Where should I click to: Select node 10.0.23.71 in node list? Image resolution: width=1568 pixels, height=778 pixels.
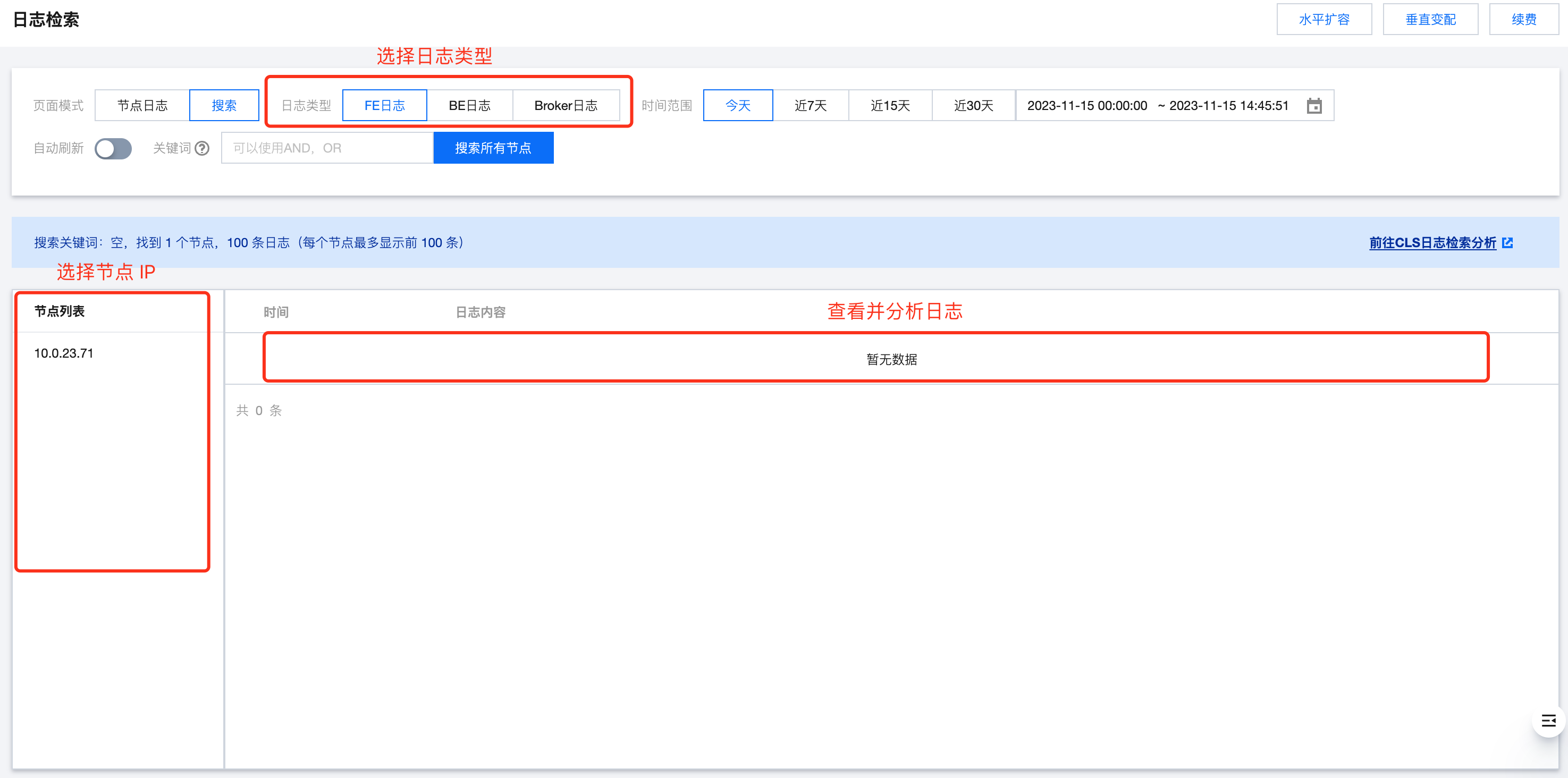click(64, 354)
